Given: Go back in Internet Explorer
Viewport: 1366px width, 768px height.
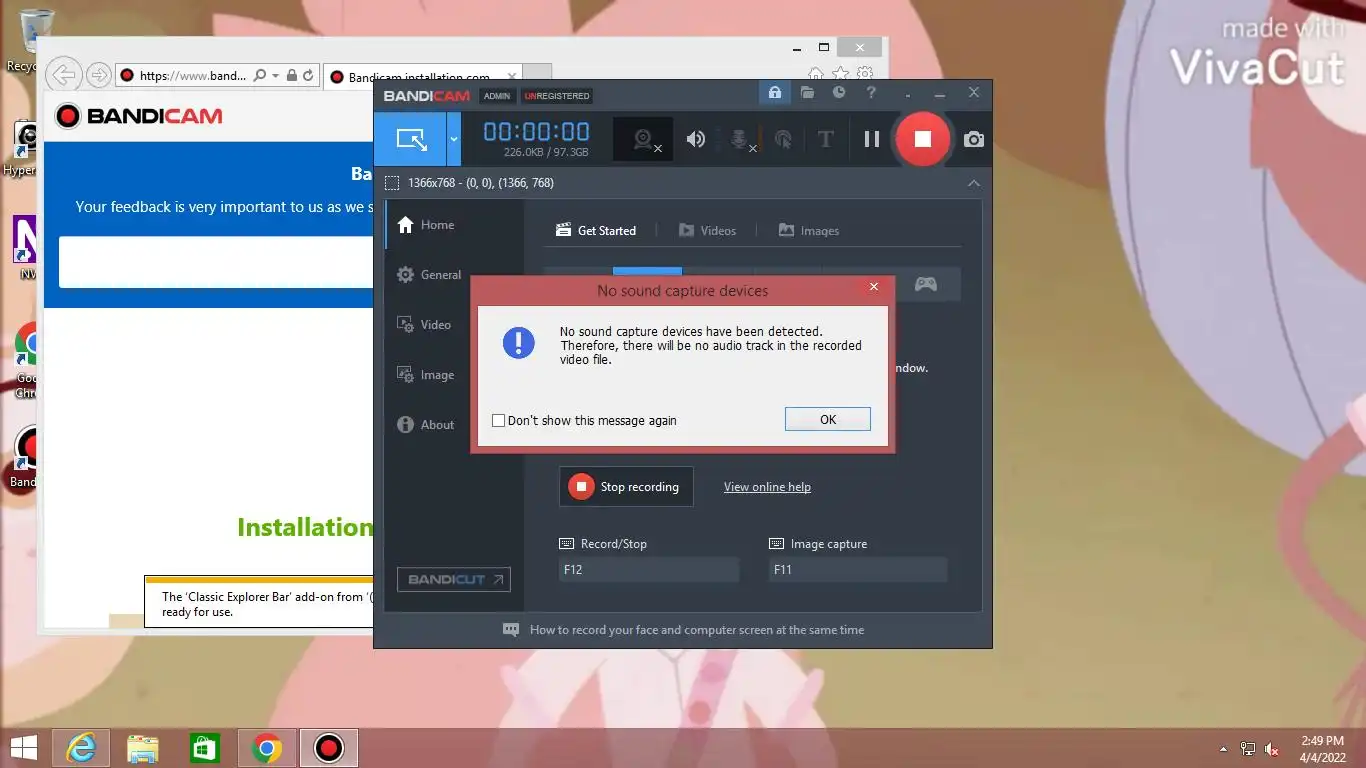Looking at the screenshot, I should [x=63, y=75].
